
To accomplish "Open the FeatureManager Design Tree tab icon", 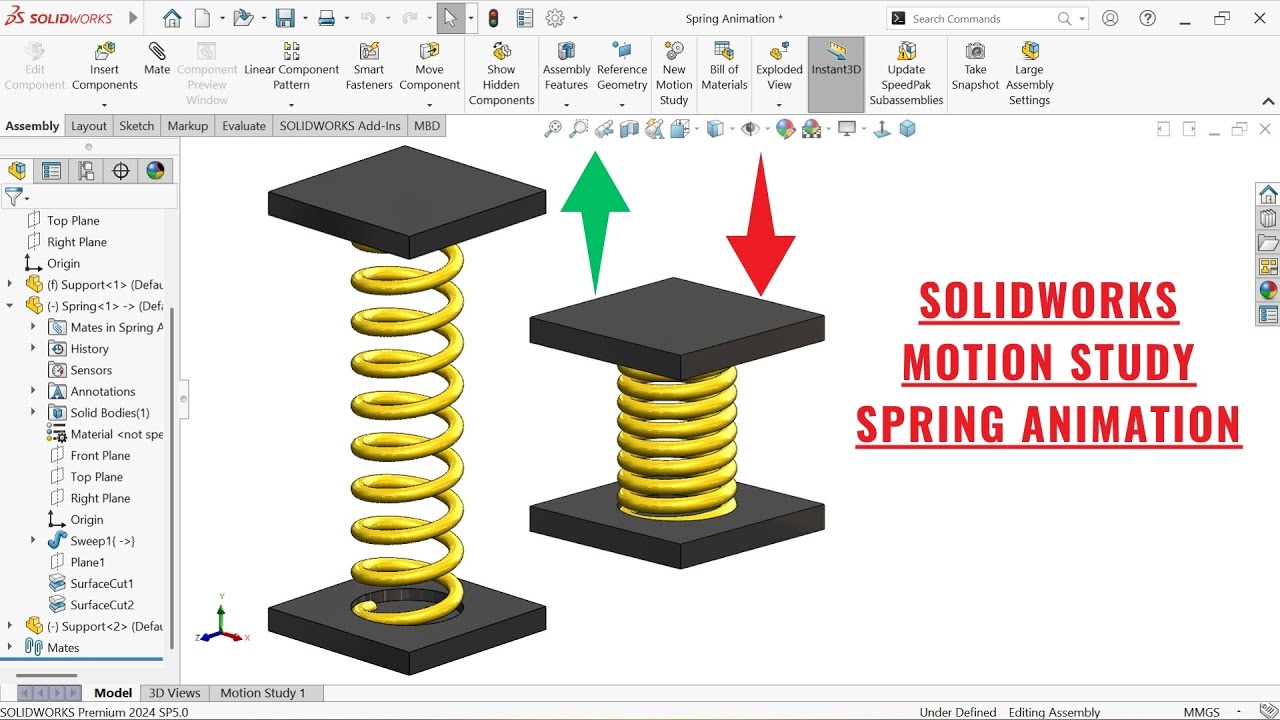I will click(17, 170).
